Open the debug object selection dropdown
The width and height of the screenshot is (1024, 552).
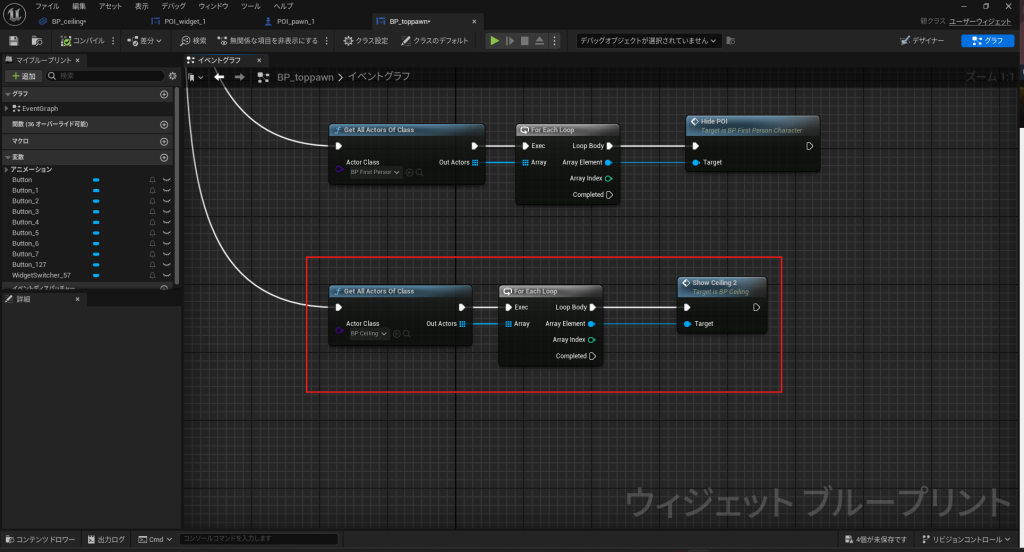pyautogui.click(x=649, y=41)
